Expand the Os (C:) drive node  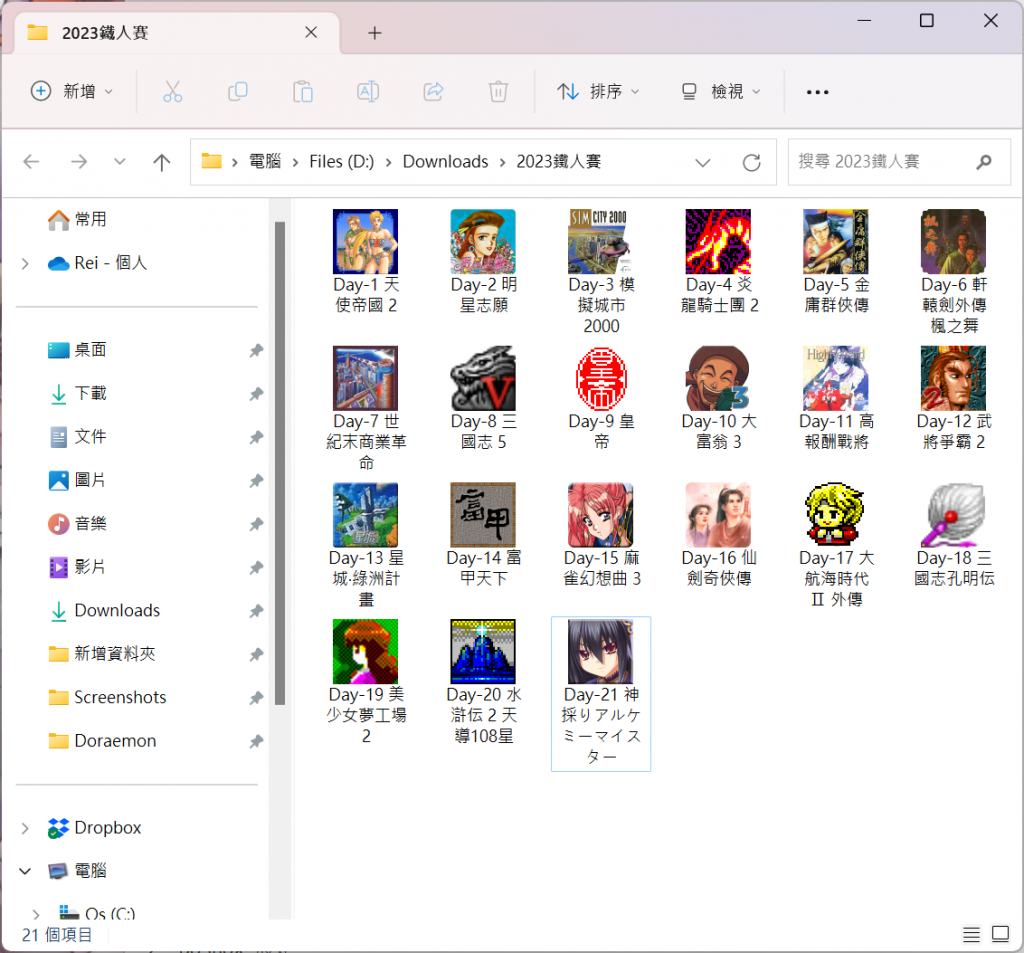click(x=36, y=914)
